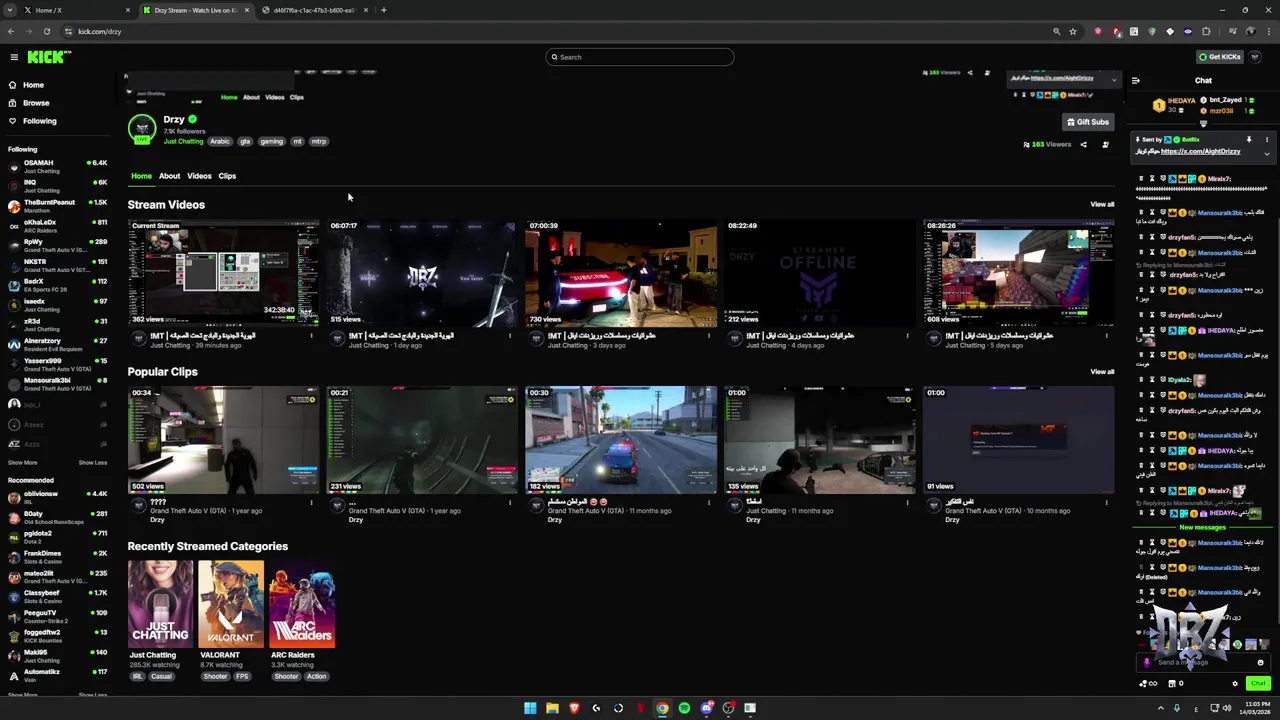
Task: Switch to channel Clips tab
Action: click(227, 176)
